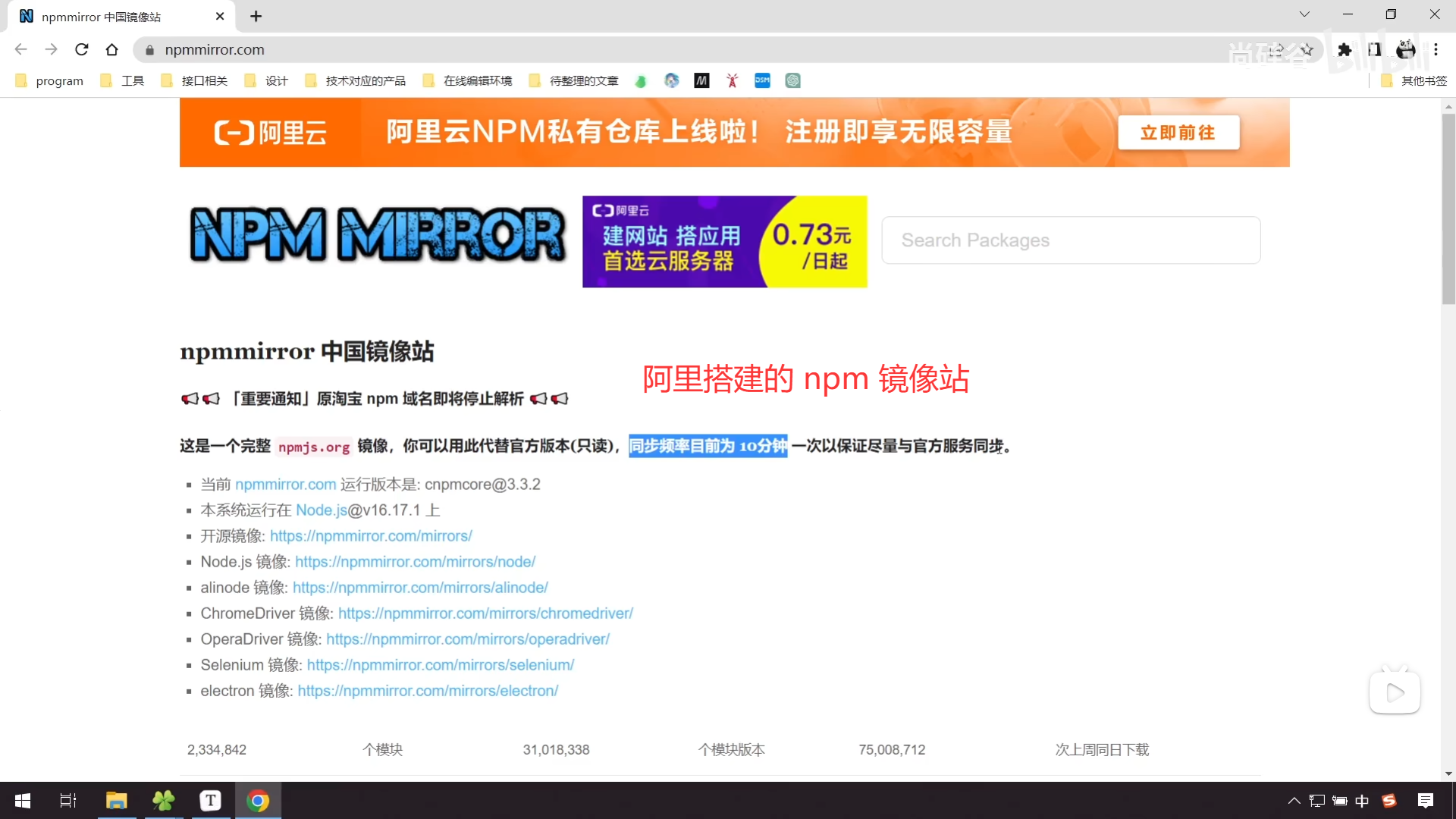Image resolution: width=1456 pixels, height=819 pixels.
Task: Expand the 其他书签 bookmarks folder
Action: click(1415, 80)
